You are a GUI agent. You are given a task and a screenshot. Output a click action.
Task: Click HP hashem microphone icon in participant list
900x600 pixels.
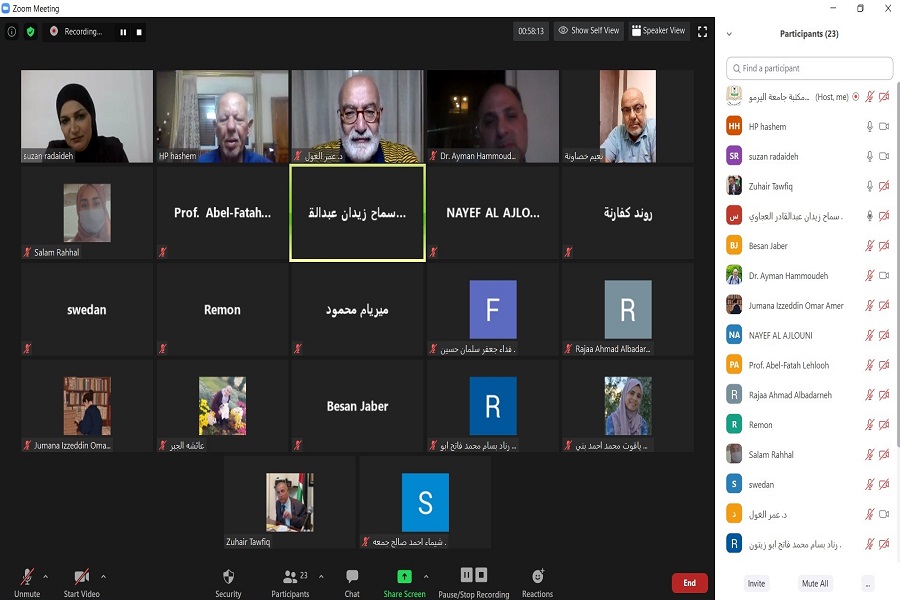click(x=870, y=126)
